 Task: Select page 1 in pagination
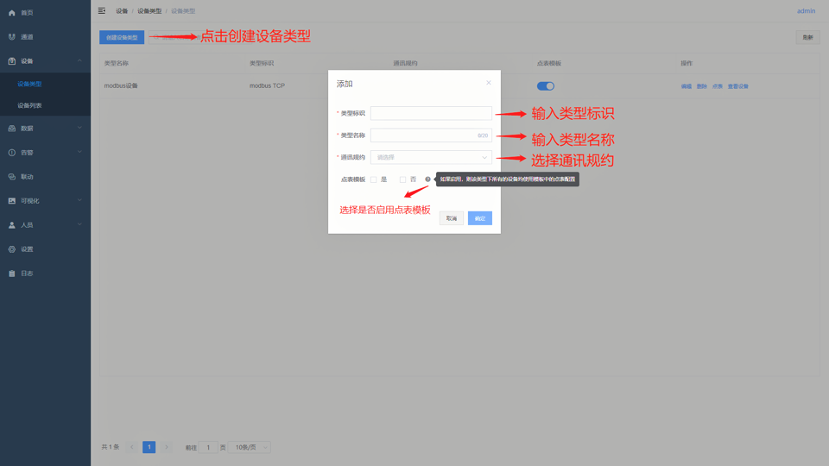point(149,447)
